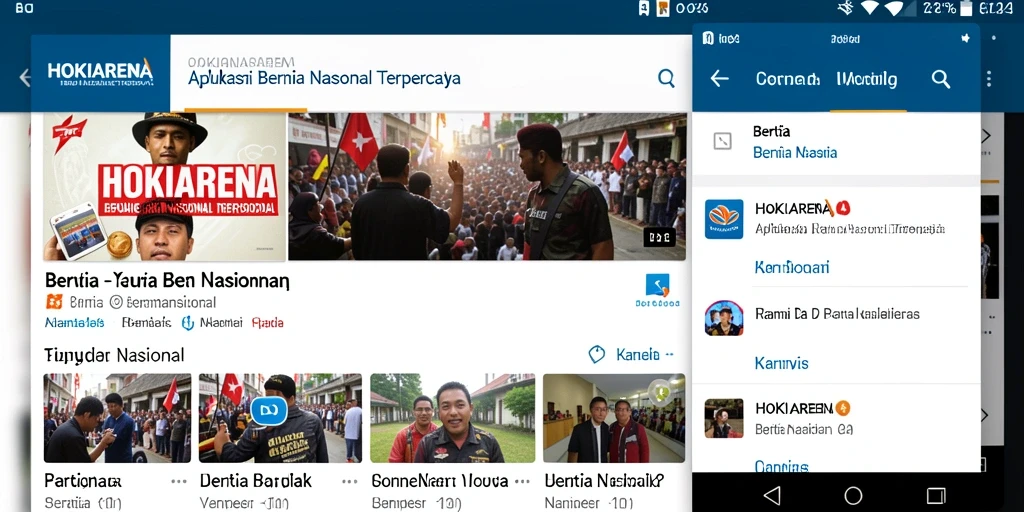Open the Bernia Nastia link
1024x512 pixels.
795,153
